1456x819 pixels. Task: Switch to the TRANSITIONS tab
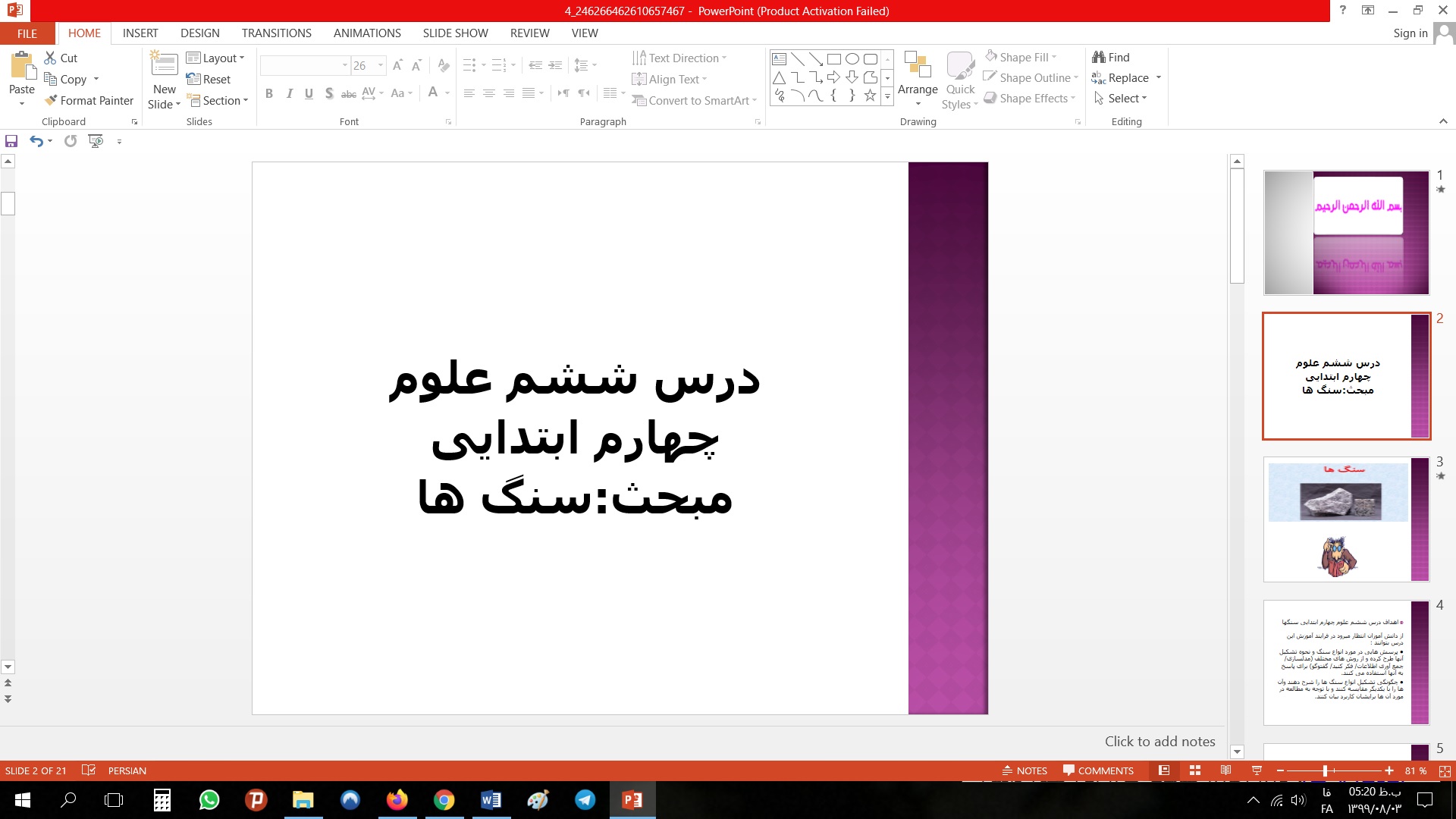click(276, 33)
